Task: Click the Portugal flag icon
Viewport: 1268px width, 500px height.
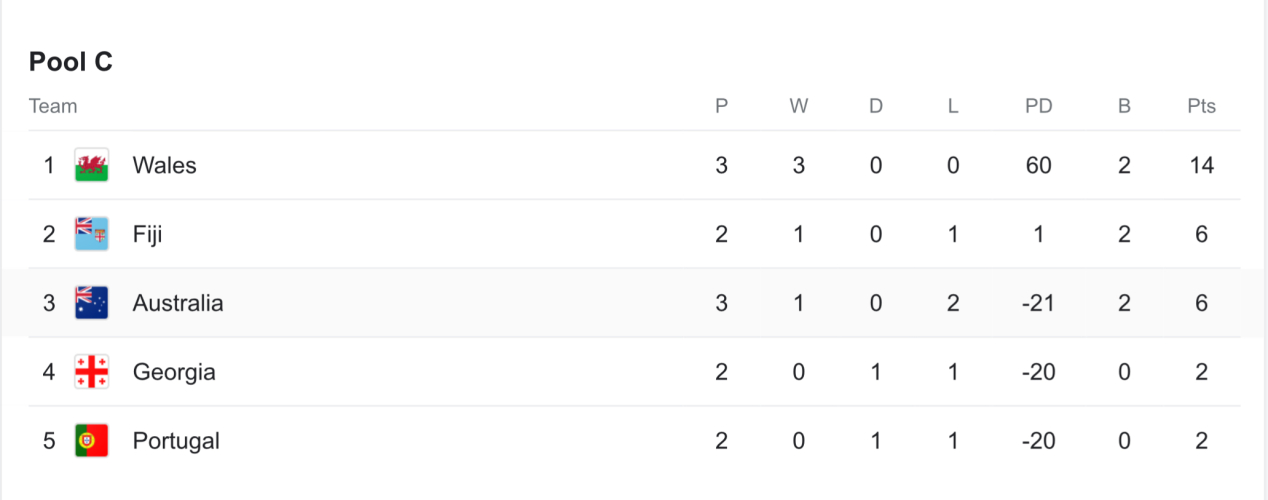Action: 92,441
